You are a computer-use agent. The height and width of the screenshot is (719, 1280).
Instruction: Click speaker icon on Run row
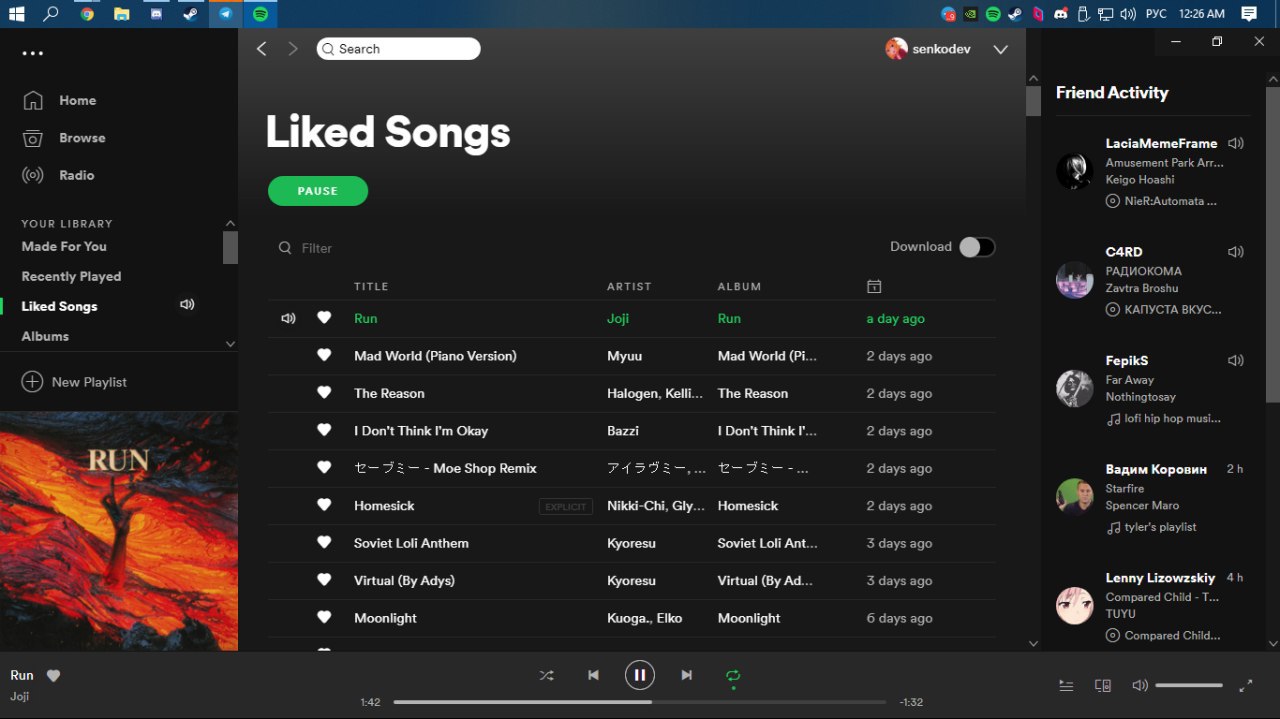pyautogui.click(x=288, y=318)
